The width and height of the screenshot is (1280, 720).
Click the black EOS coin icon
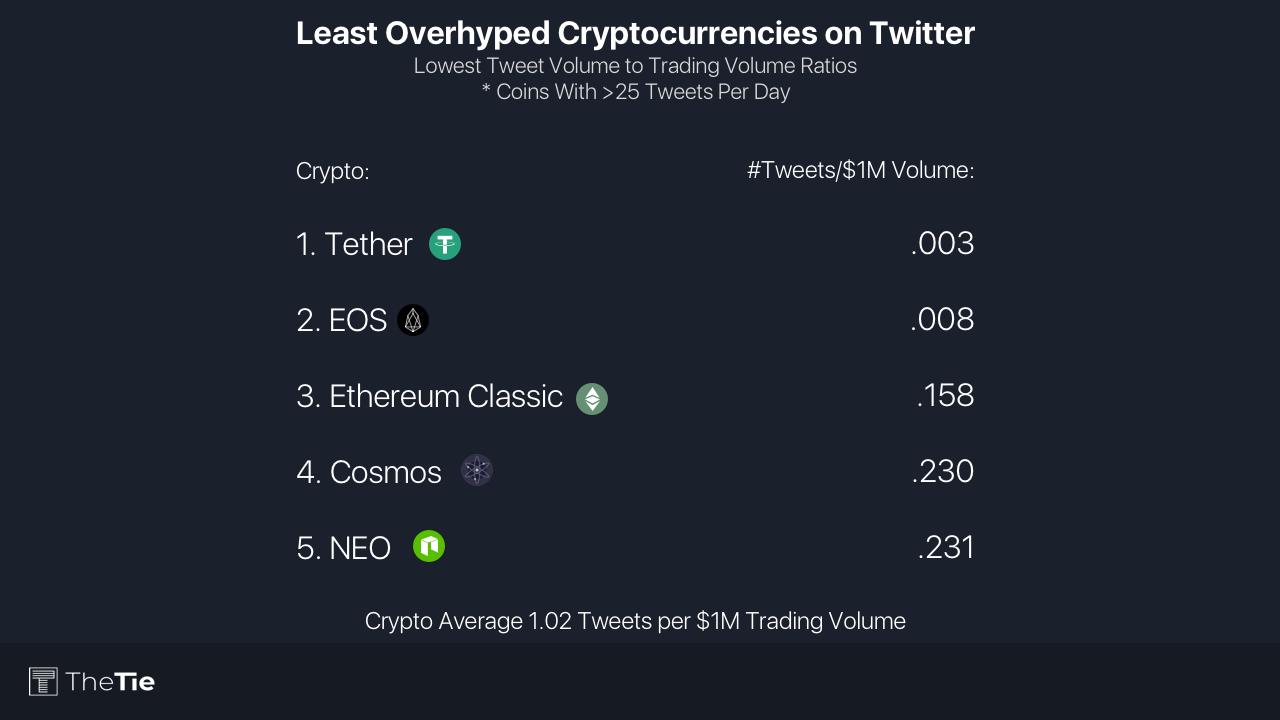413,320
